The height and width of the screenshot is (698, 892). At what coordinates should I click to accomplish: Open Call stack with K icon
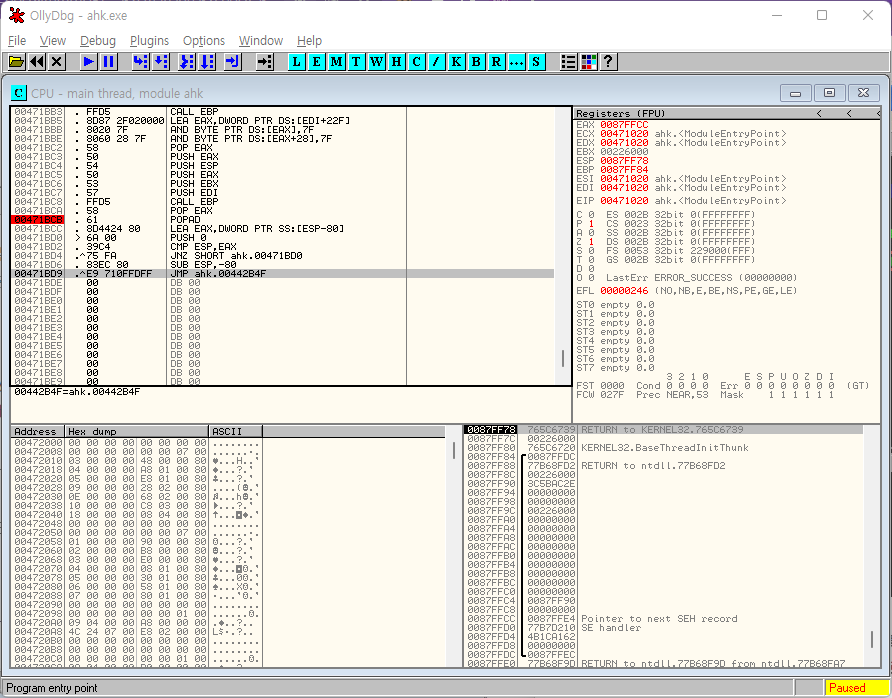456,61
